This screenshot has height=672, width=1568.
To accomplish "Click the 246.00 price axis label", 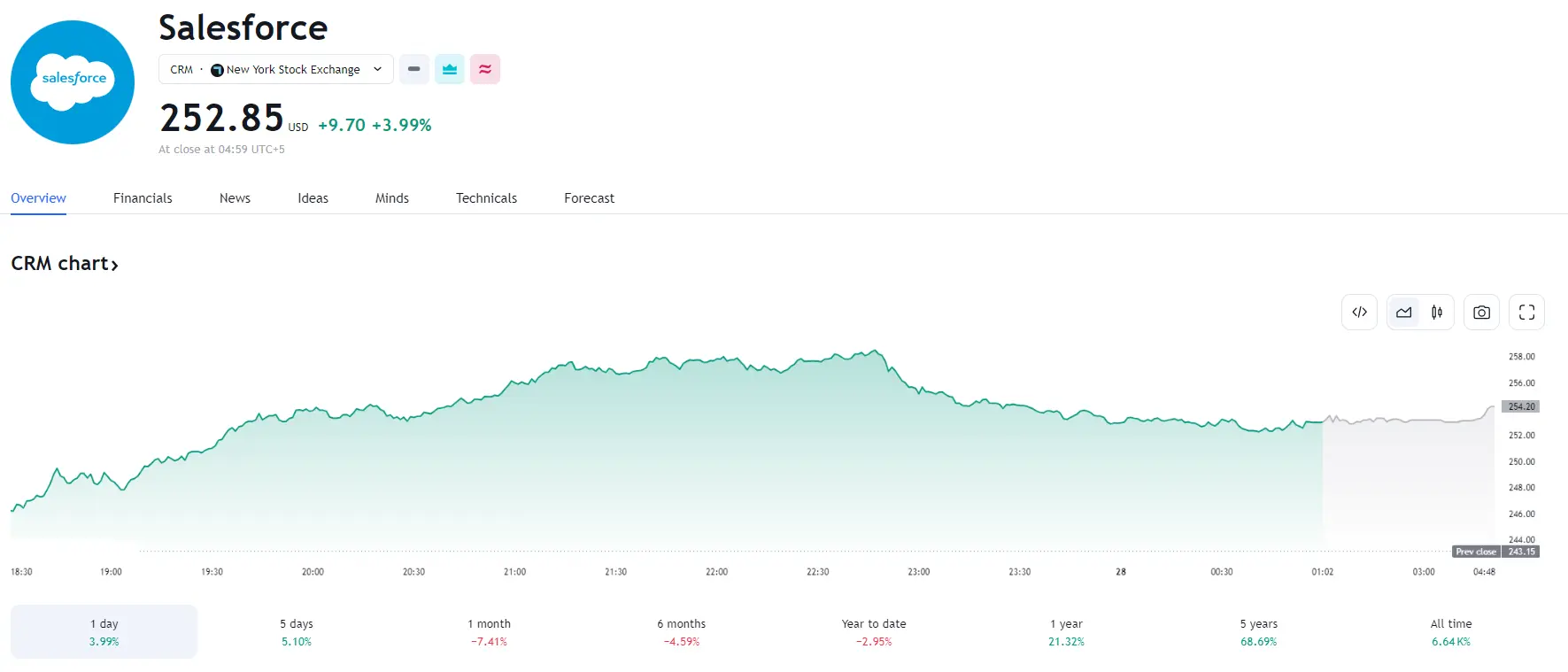I will 1522,514.
